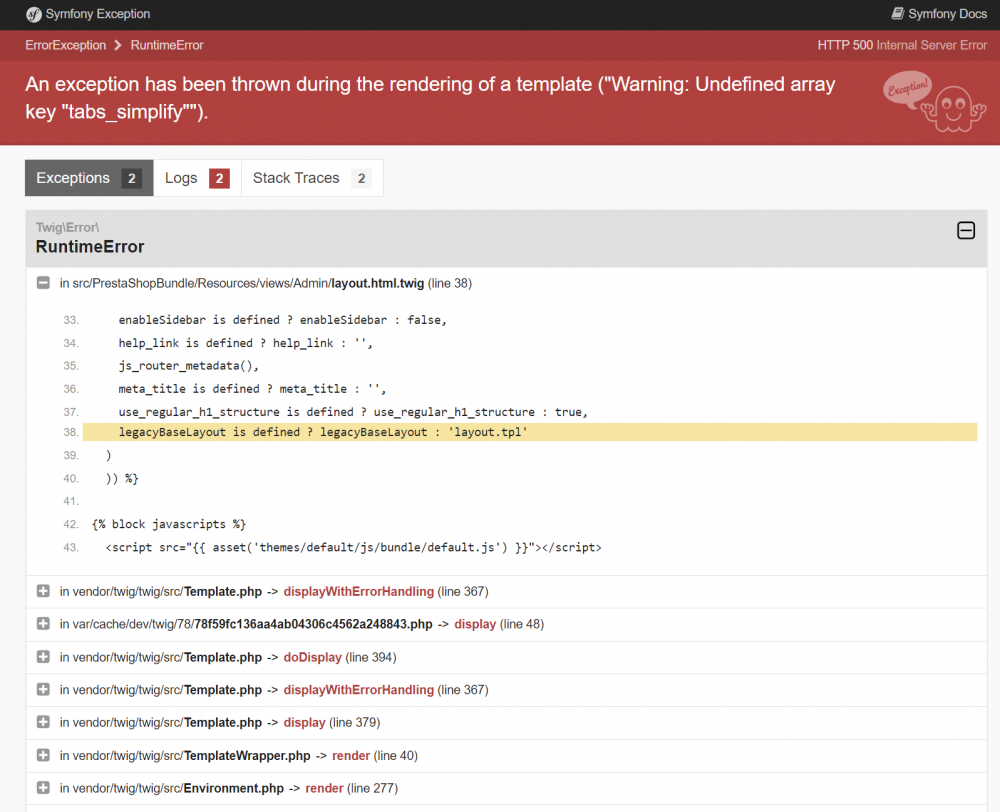
Task: Click code line 42 block javascripts
Action: (169, 524)
